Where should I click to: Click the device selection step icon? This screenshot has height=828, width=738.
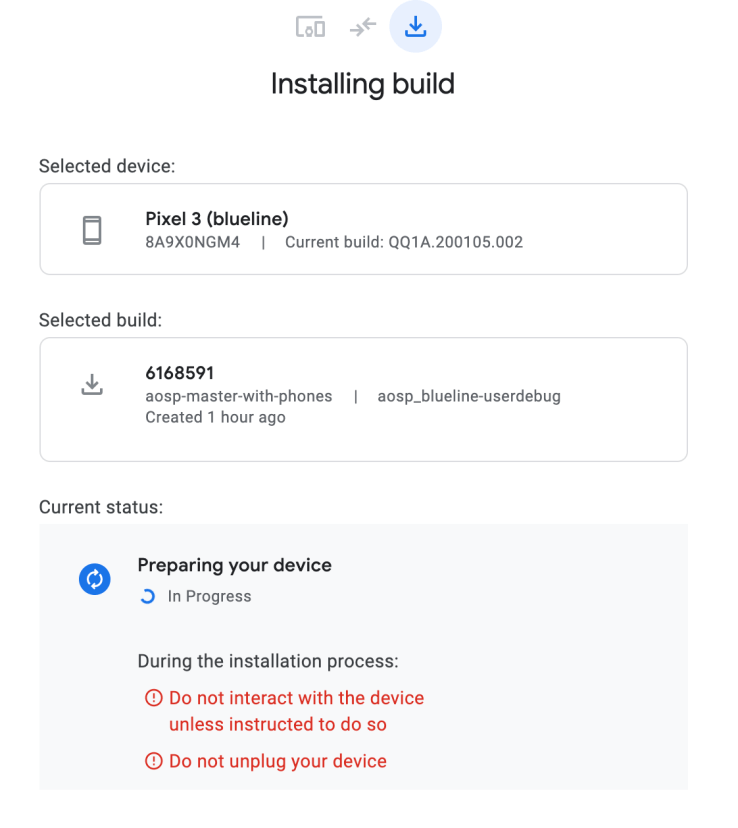[x=310, y=27]
